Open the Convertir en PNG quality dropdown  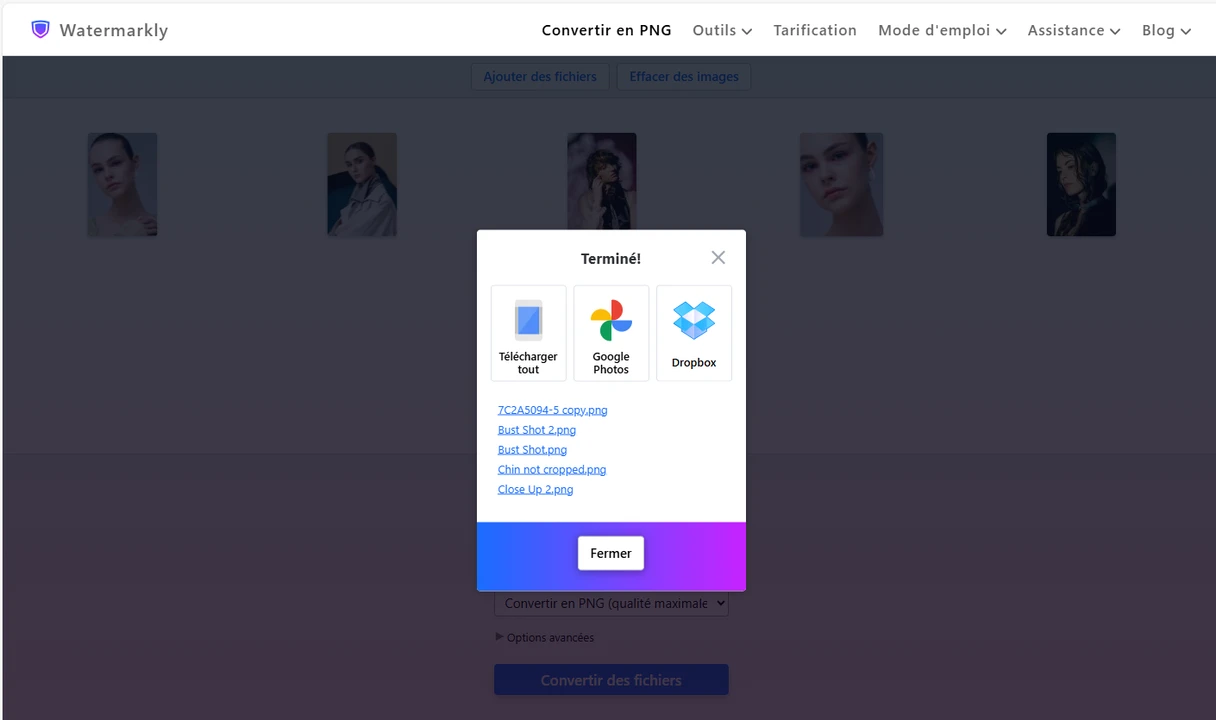(611, 603)
